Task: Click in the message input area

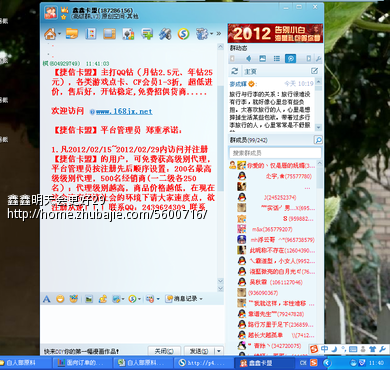Action: click(133, 324)
